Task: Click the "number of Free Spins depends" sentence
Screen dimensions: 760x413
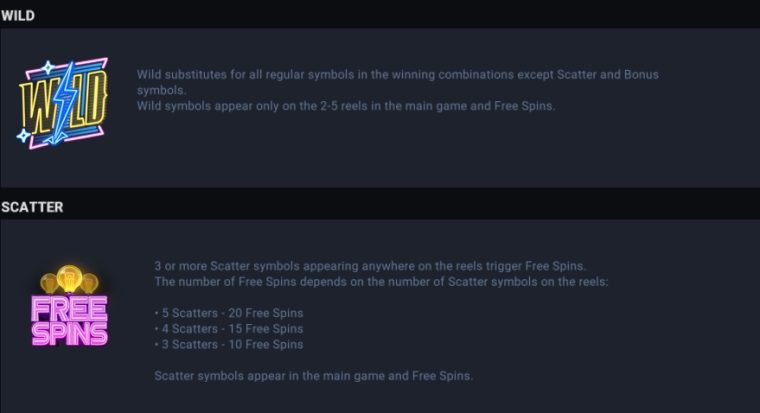Action: click(x=381, y=282)
